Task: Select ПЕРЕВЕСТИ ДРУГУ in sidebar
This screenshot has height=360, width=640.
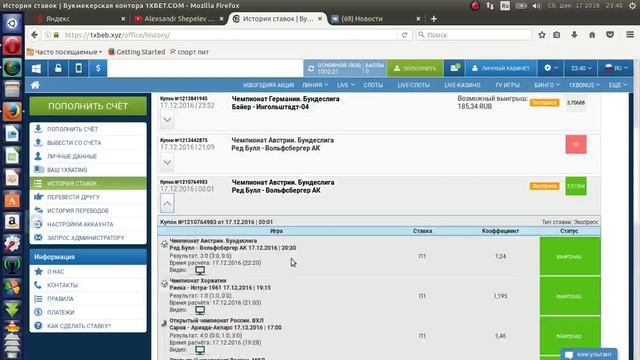Action: pyautogui.click(x=88, y=197)
